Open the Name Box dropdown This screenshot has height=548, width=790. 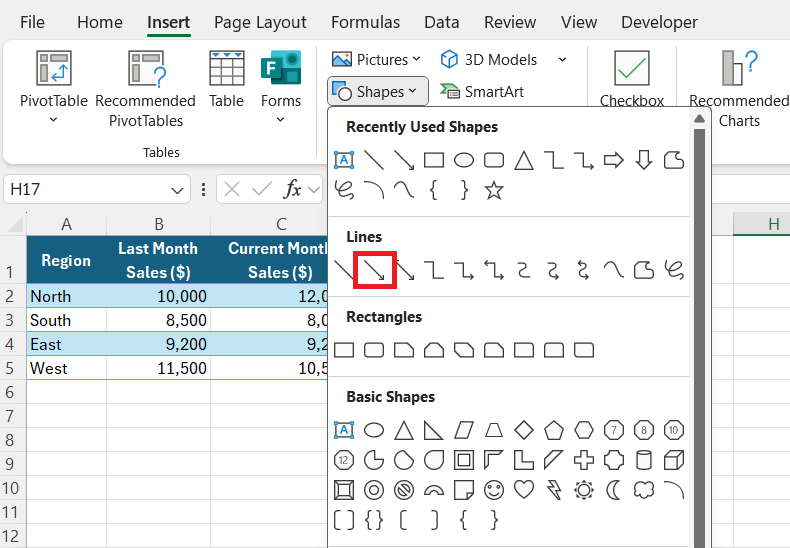177,190
